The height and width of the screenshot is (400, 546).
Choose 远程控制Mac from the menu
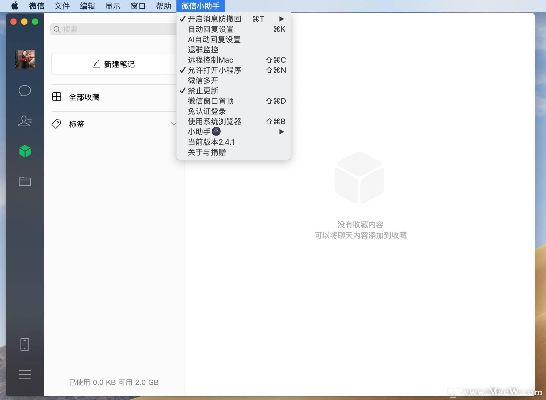pyautogui.click(x=233, y=60)
